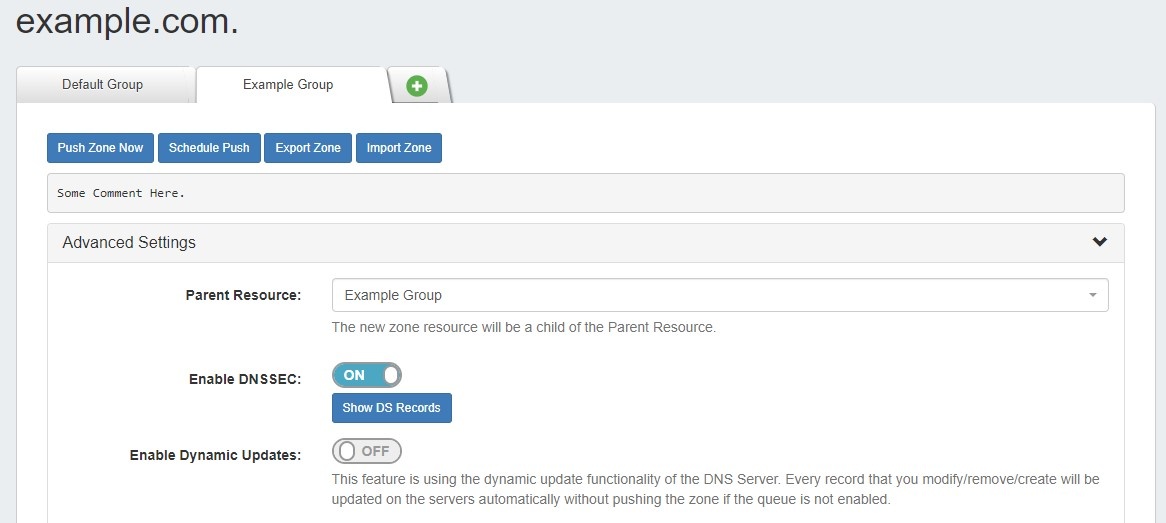Enable the Dynamic Updates toggle
1166x523 pixels.
click(x=367, y=451)
